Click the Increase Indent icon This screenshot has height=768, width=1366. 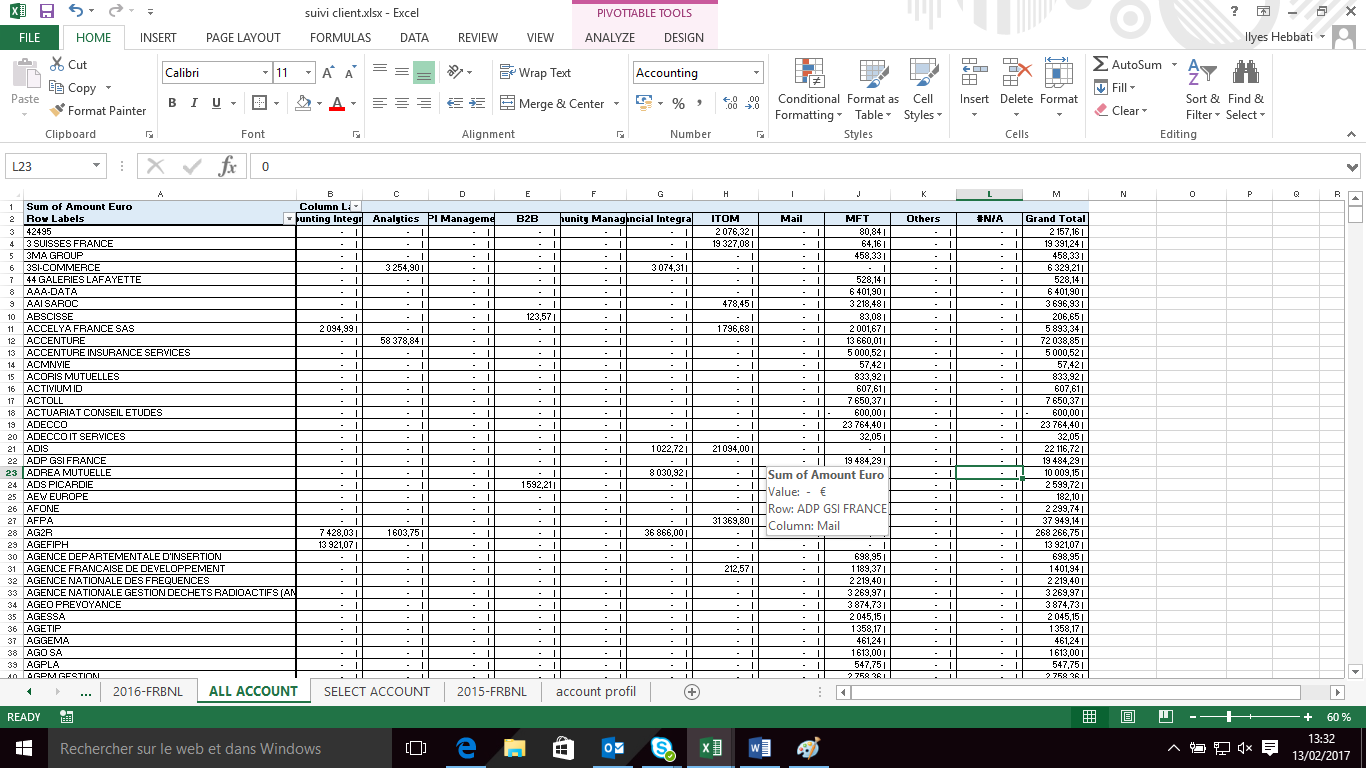click(477, 103)
